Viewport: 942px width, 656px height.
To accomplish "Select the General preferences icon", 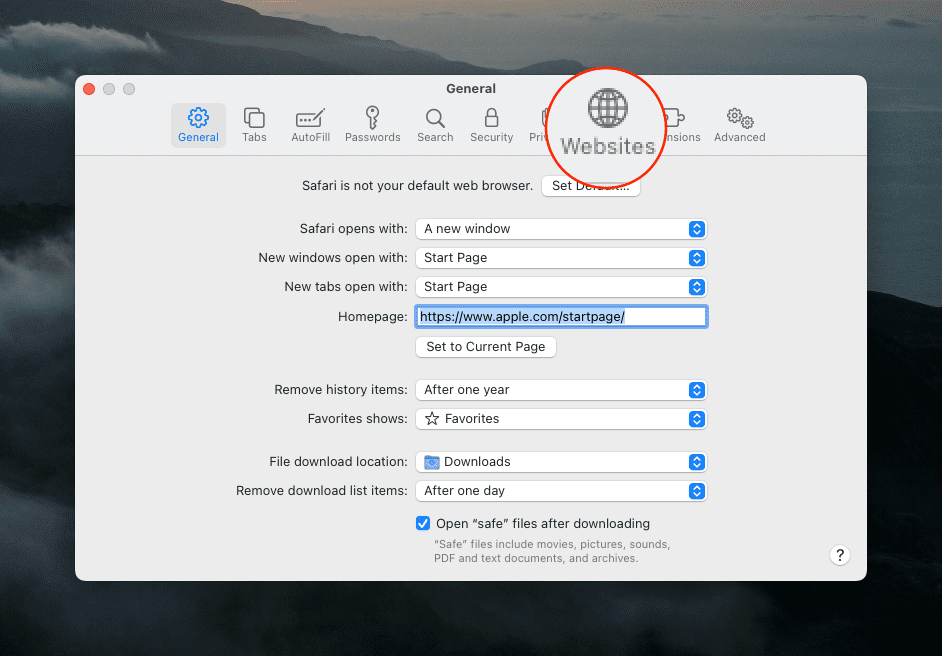I will point(198,122).
